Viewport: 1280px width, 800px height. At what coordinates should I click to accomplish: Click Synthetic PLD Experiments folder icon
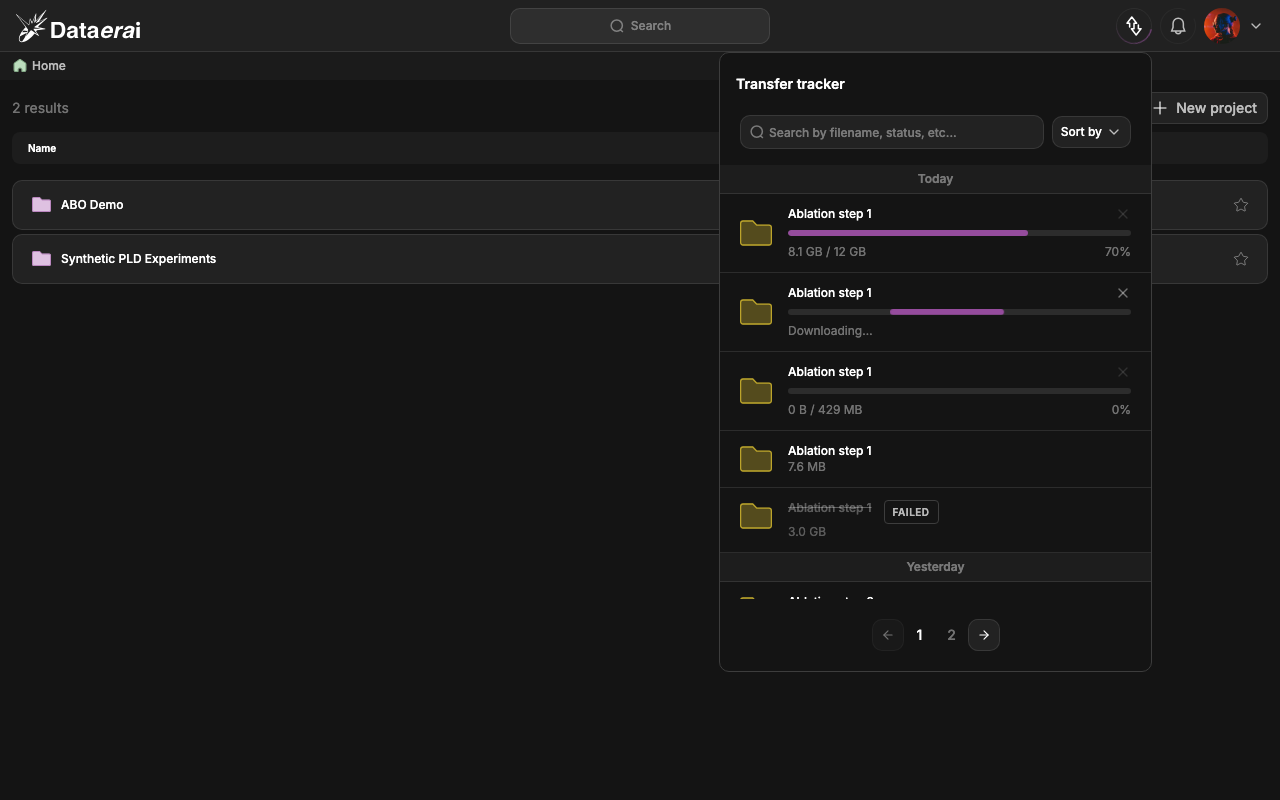[x=41, y=259]
